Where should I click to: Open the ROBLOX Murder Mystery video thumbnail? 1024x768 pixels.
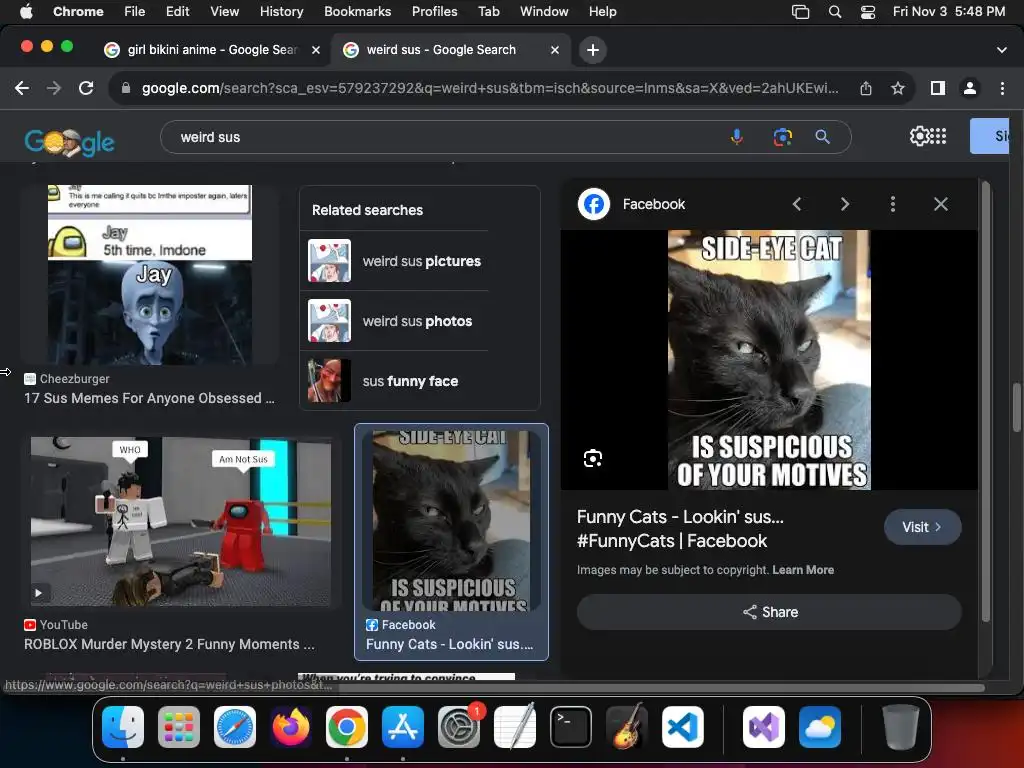pos(180,522)
